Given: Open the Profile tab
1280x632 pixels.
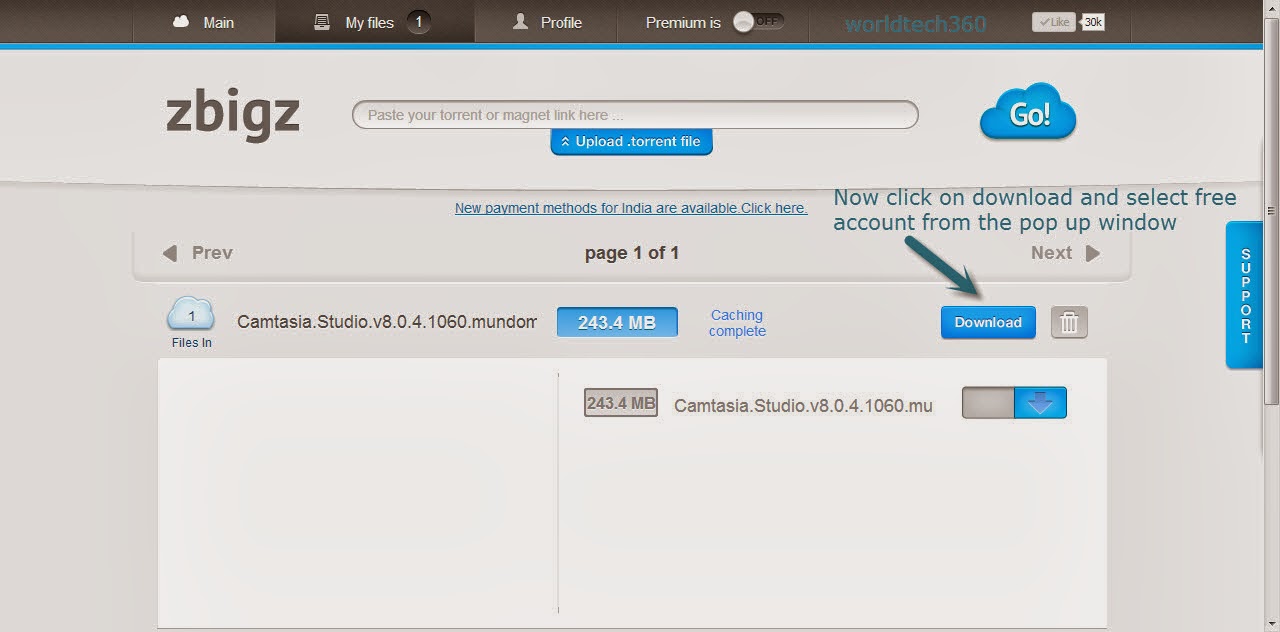Looking at the screenshot, I should click(x=546, y=22).
